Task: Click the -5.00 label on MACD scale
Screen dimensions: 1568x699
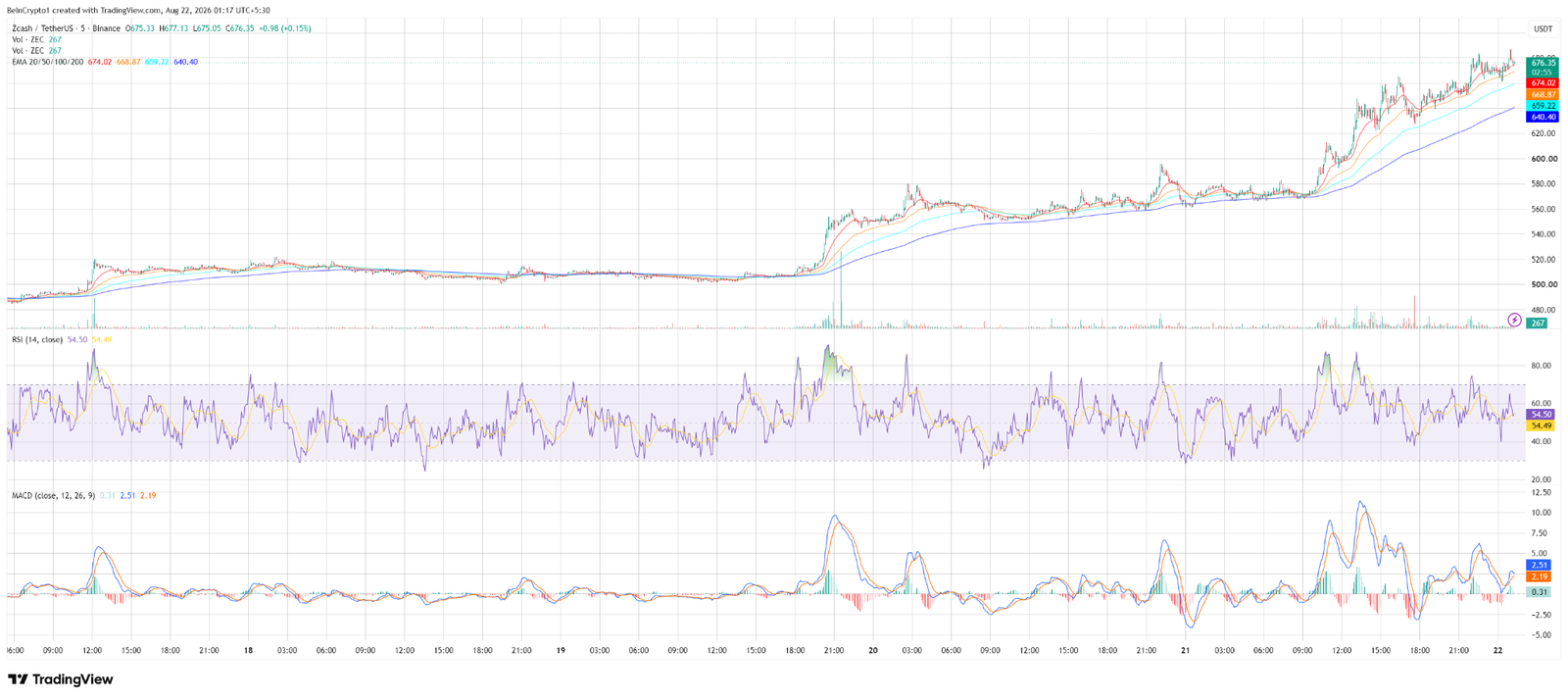Action: pyautogui.click(x=1541, y=635)
